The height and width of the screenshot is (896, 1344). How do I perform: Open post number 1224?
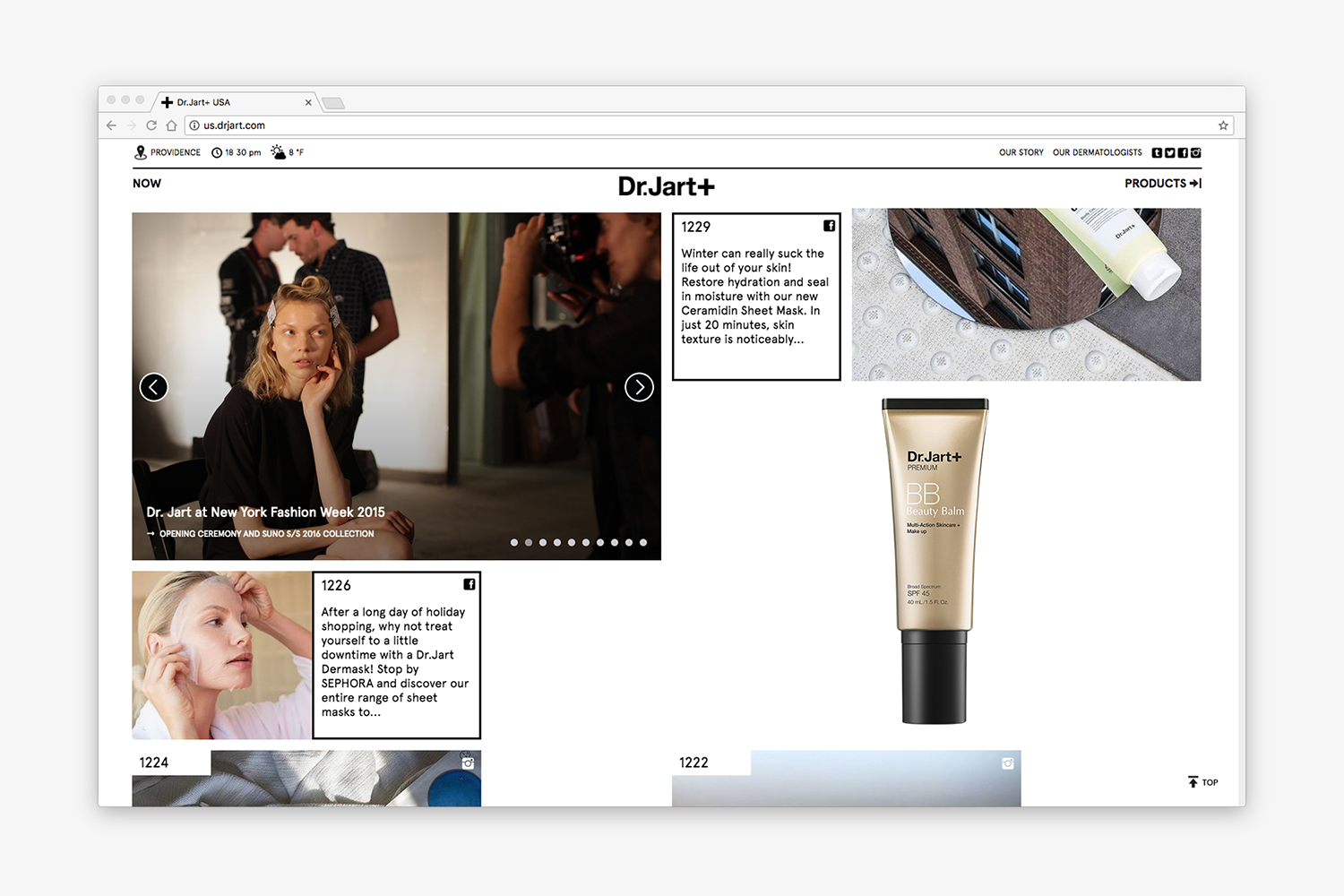coord(154,762)
